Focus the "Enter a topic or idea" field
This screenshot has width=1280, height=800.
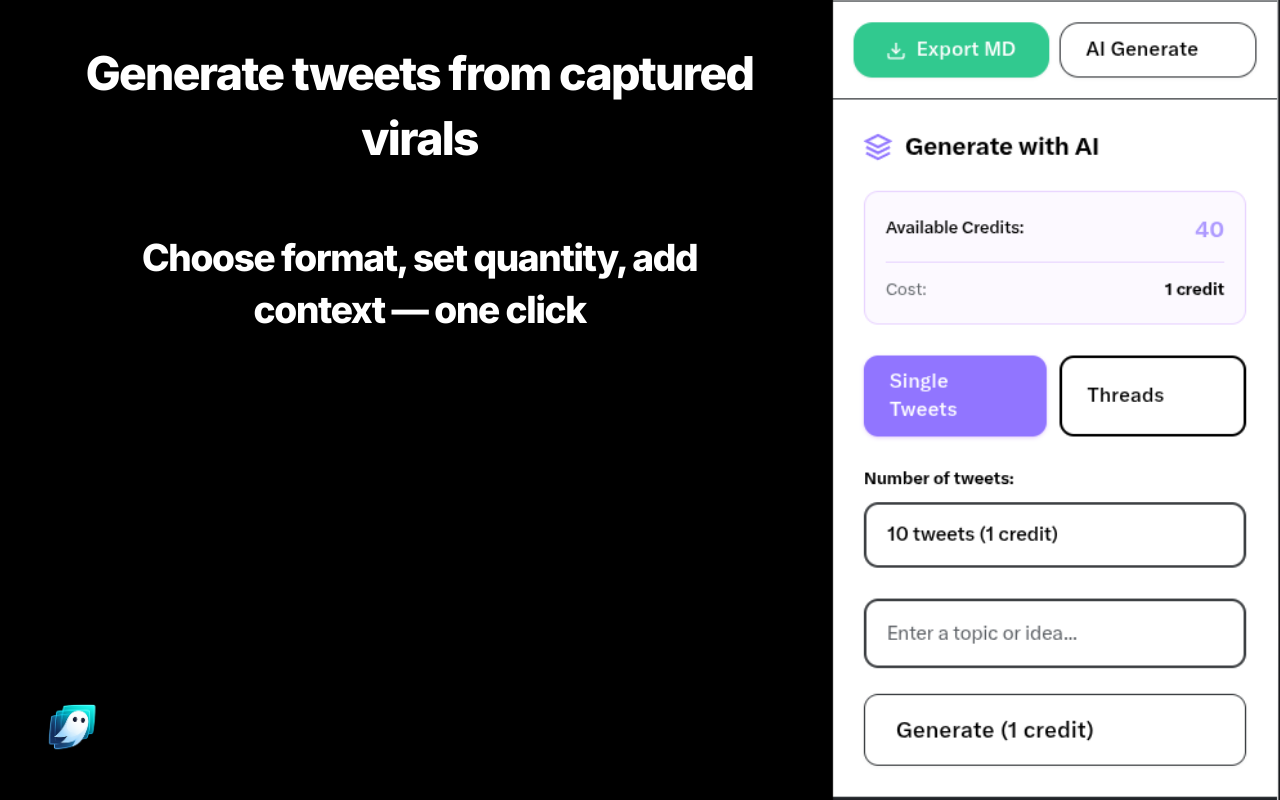click(x=1054, y=633)
